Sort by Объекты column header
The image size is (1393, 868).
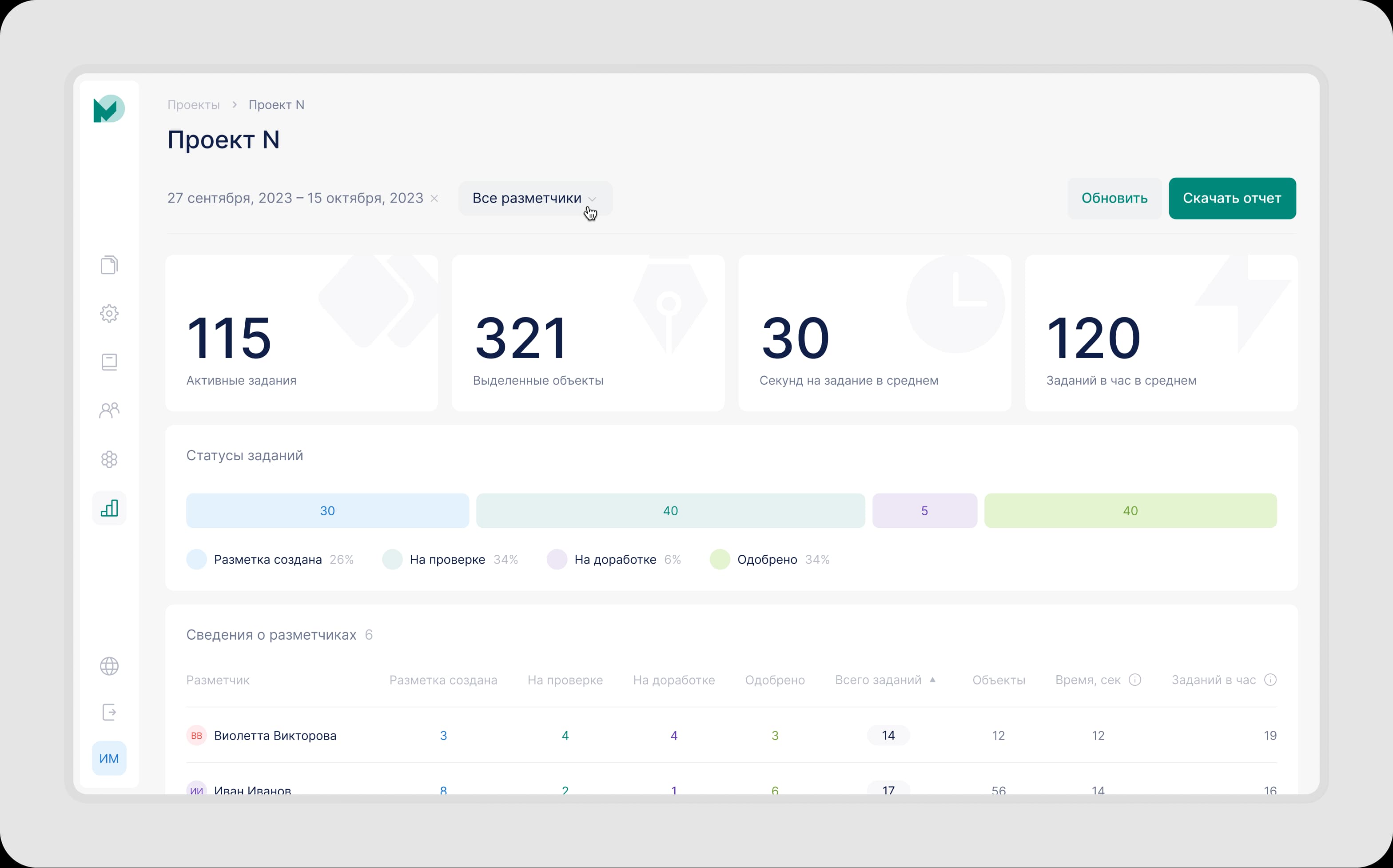[x=999, y=680]
